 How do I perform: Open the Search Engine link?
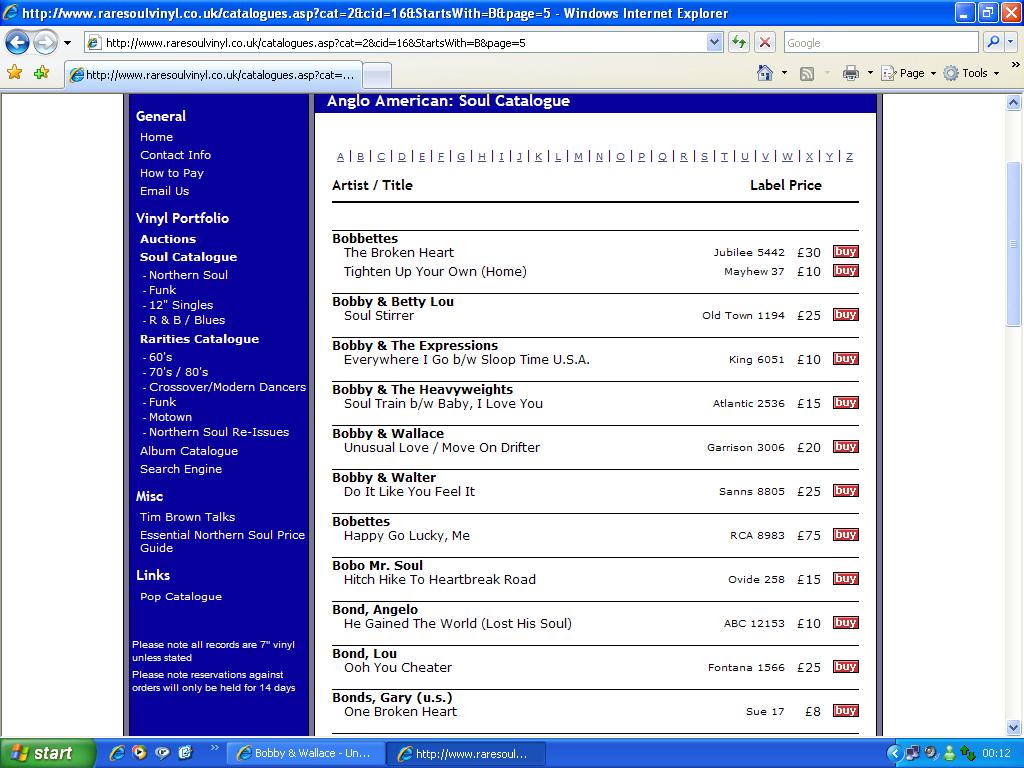tap(181, 469)
